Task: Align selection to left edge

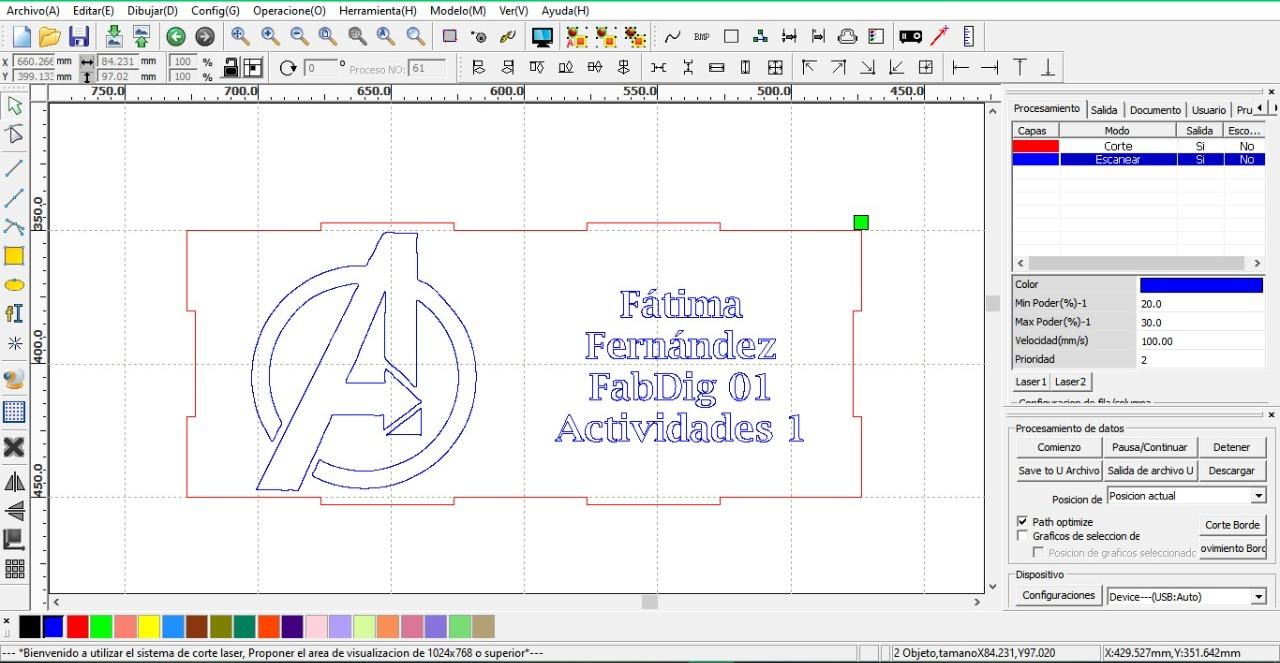Action: (x=478, y=68)
